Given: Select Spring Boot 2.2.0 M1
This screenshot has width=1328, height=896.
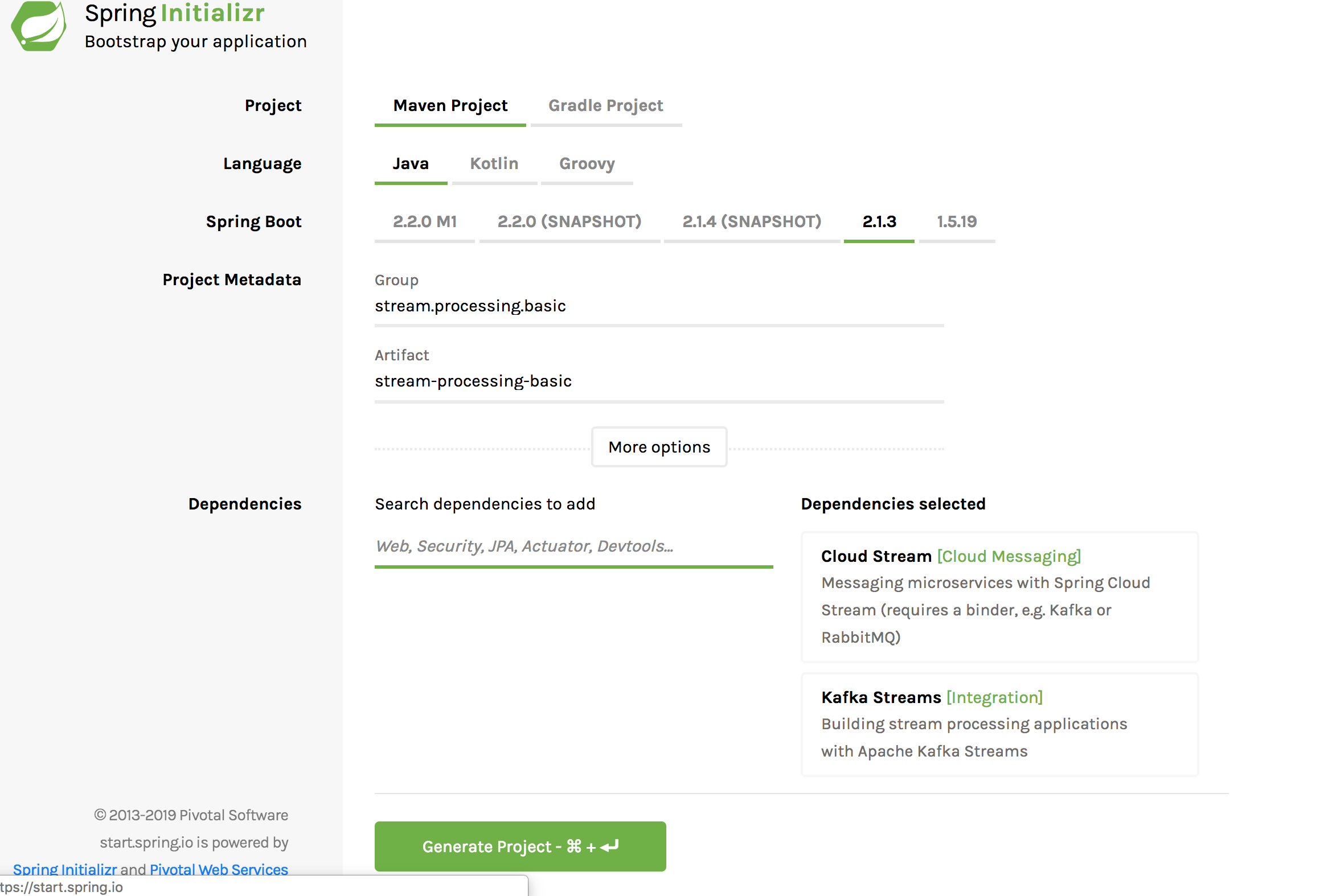Looking at the screenshot, I should (425, 221).
